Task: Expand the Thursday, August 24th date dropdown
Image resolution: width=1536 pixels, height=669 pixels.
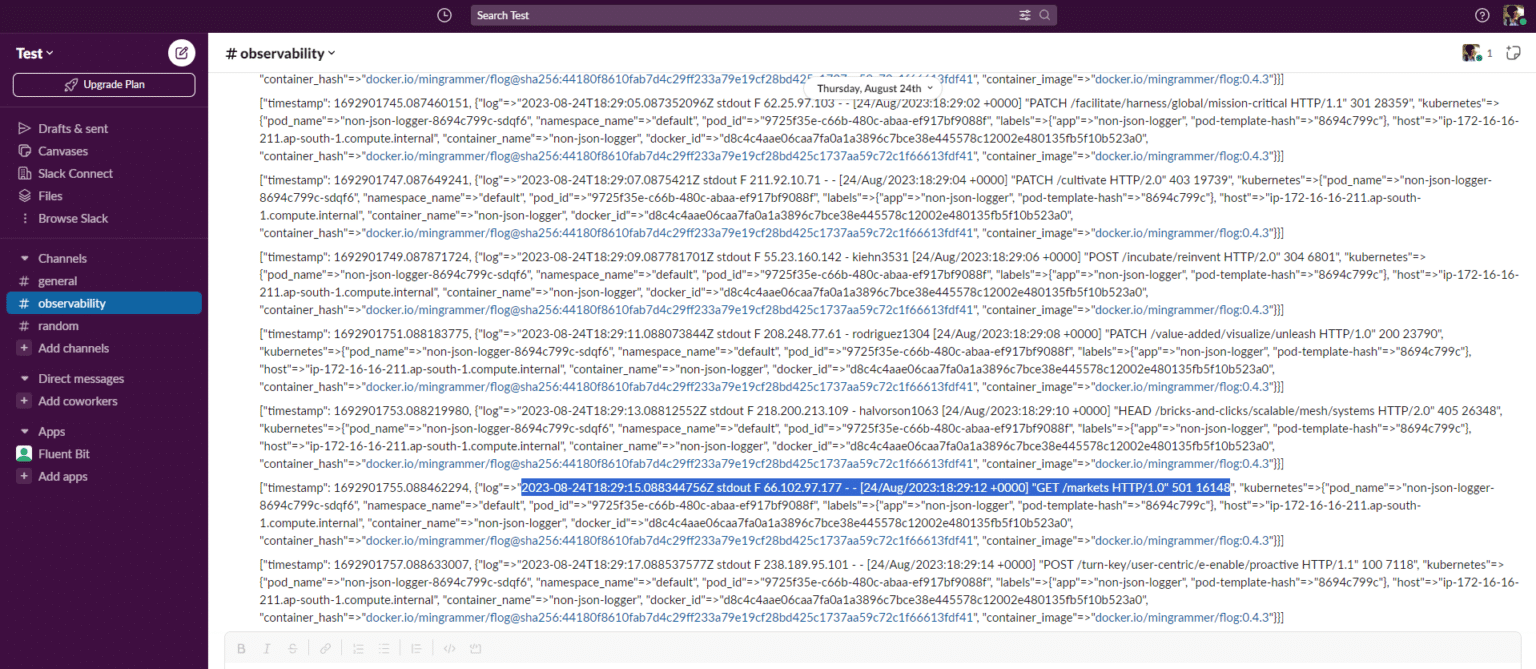Action: tap(873, 88)
